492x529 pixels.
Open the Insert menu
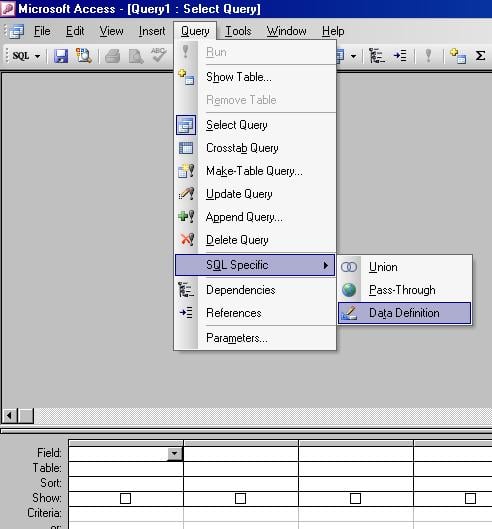click(x=152, y=31)
